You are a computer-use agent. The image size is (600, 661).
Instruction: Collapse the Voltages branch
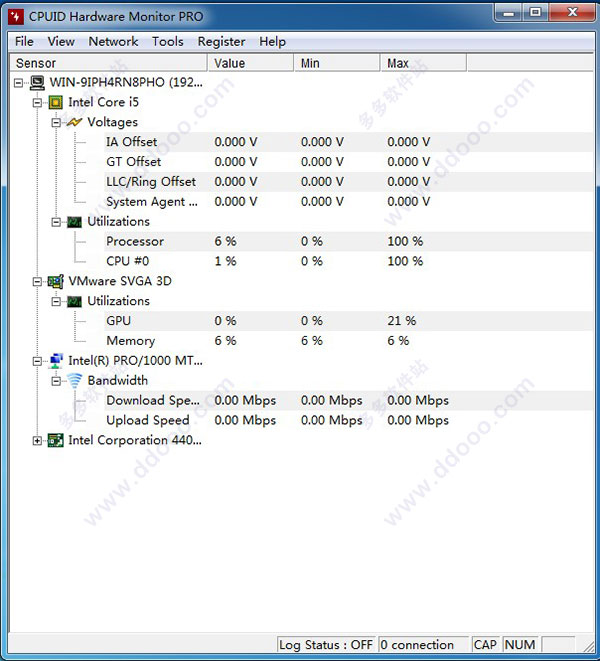click(x=56, y=123)
